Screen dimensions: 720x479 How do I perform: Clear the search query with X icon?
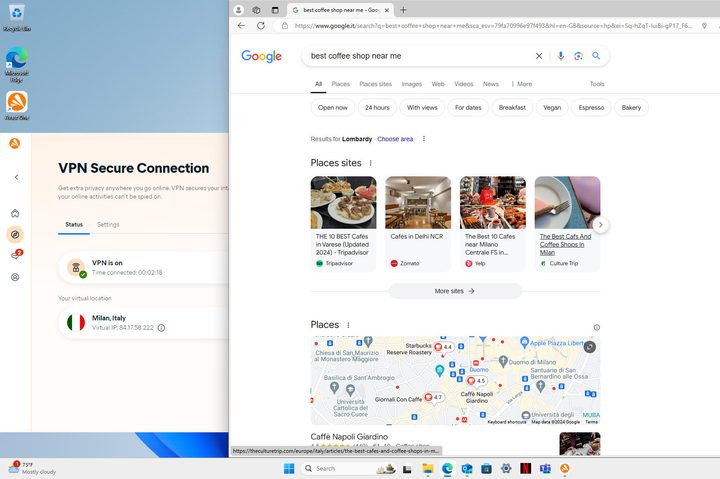539,56
